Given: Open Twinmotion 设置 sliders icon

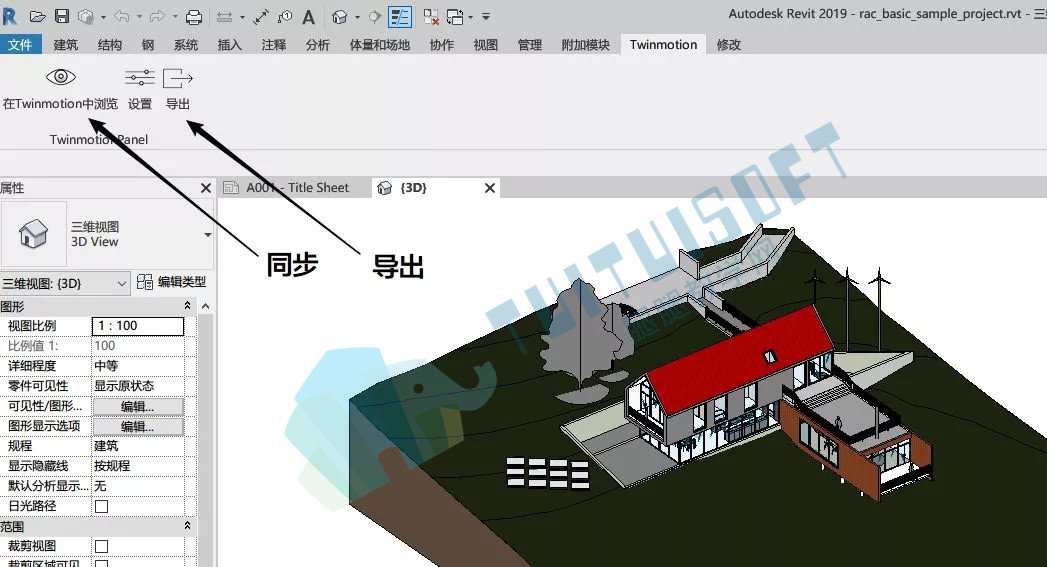Looking at the screenshot, I should click(140, 77).
